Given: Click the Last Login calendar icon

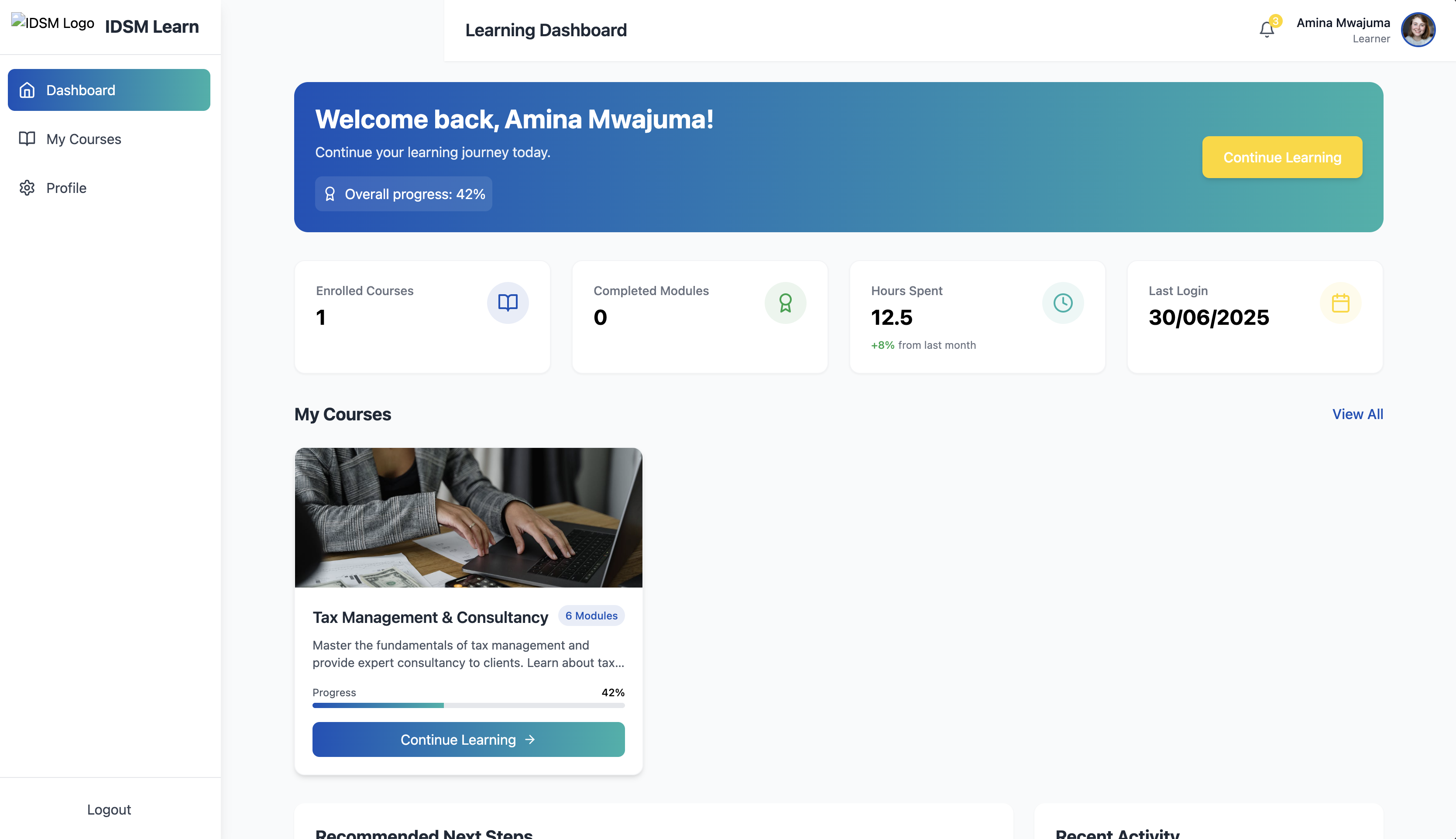Looking at the screenshot, I should [1340, 303].
